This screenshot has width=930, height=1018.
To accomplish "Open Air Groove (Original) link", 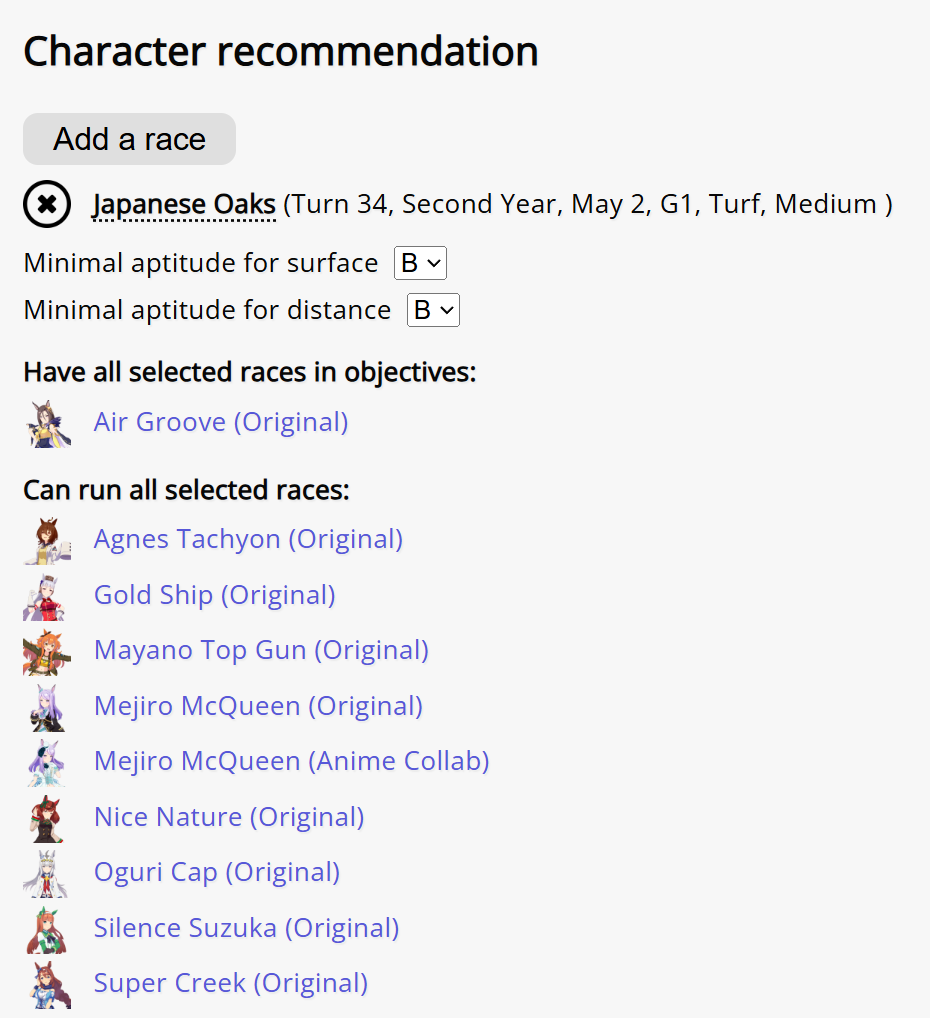I will point(221,422).
